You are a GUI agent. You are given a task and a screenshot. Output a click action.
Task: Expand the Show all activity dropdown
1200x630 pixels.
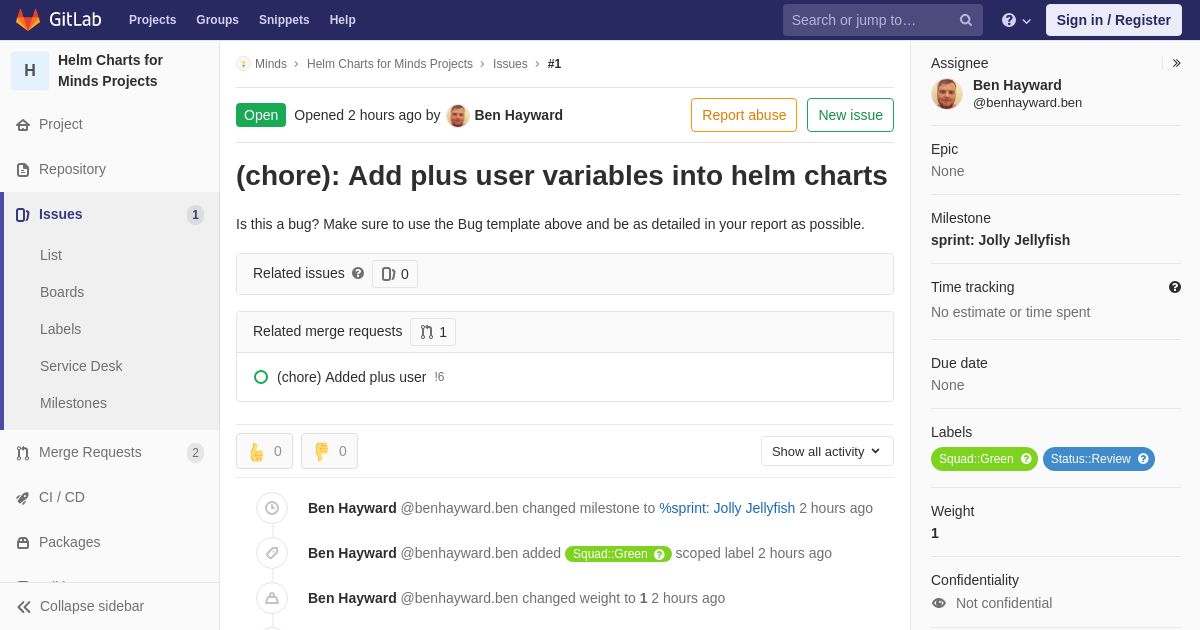coord(827,451)
